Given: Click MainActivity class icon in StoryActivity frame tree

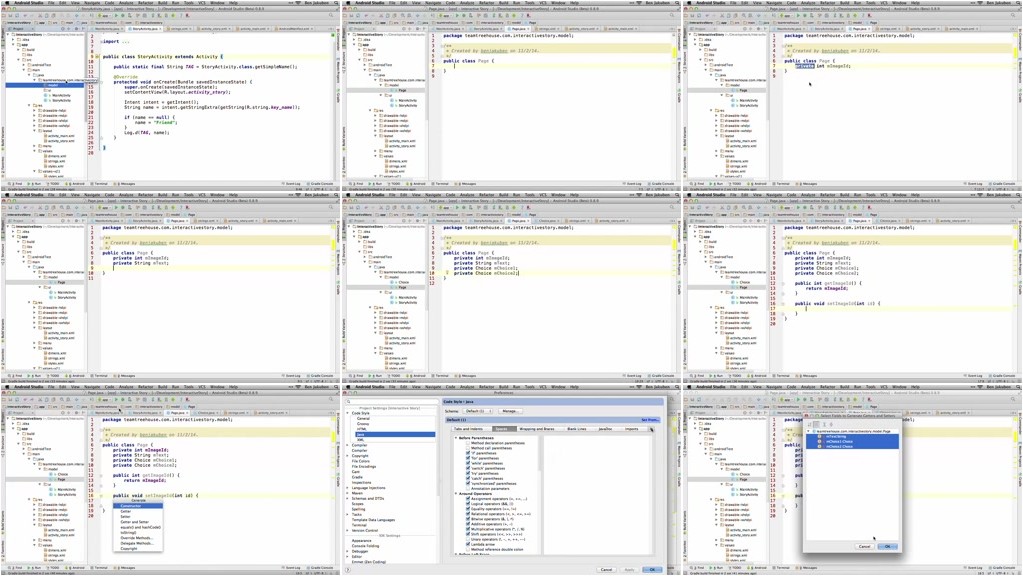Looking at the screenshot, I should click(x=46, y=95).
